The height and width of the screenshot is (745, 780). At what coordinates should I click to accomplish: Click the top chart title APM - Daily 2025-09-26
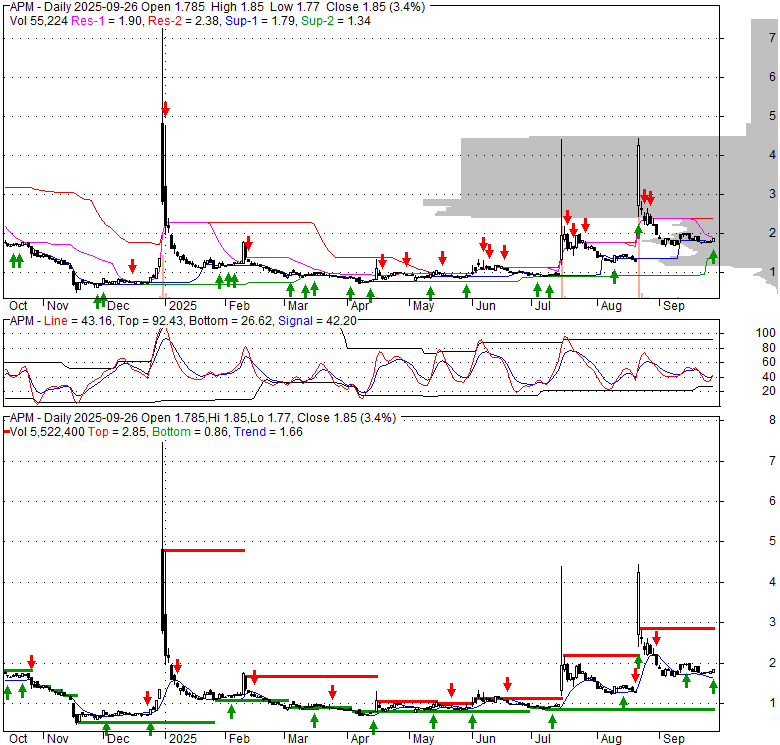point(74,7)
